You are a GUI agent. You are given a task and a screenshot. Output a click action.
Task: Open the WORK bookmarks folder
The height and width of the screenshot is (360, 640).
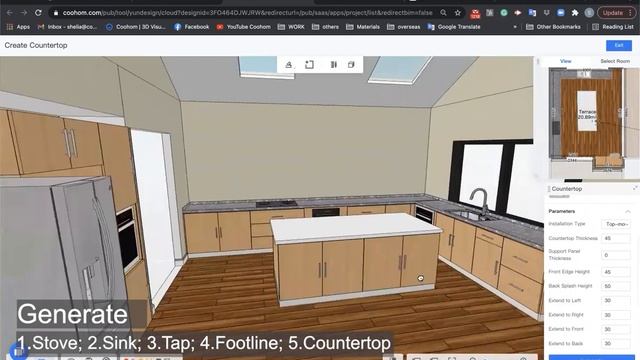[291, 27]
